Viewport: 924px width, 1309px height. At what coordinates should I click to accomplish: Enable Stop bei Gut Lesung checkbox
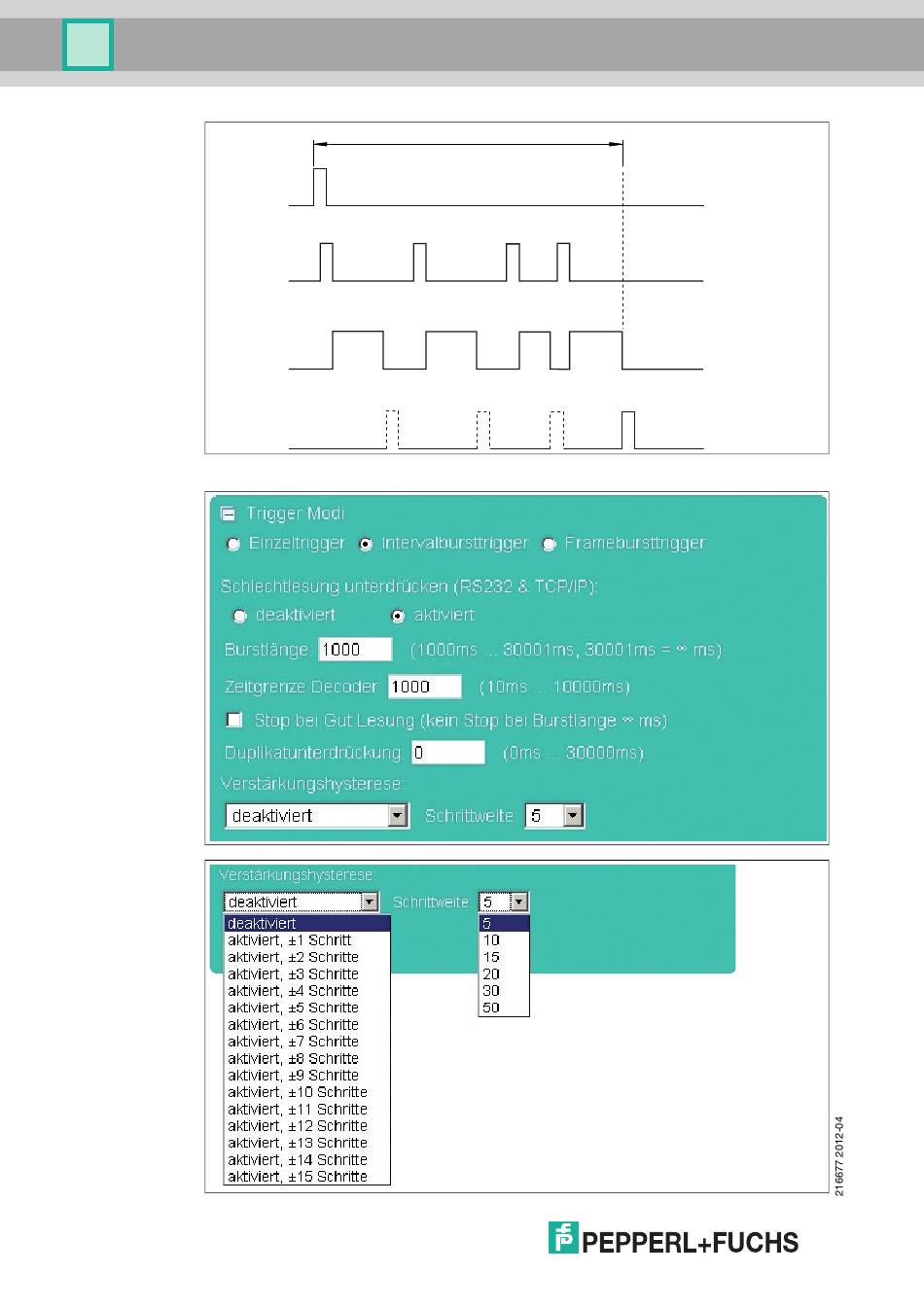point(234,721)
